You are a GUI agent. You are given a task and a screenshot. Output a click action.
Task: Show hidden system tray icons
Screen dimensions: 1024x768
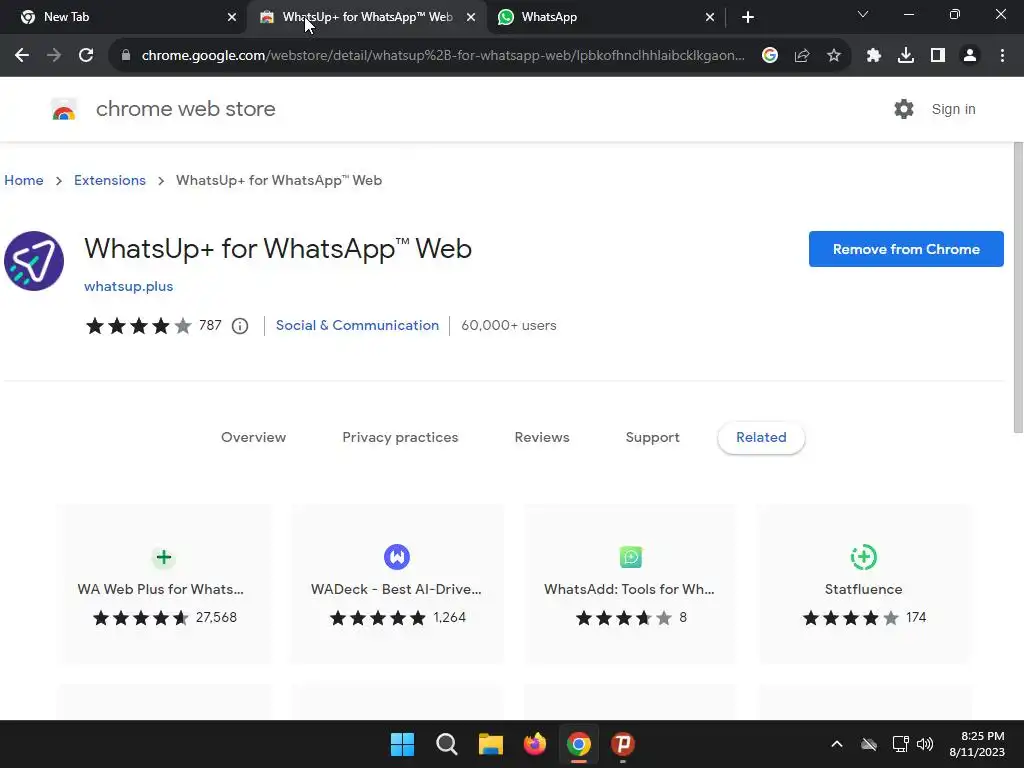pos(837,744)
